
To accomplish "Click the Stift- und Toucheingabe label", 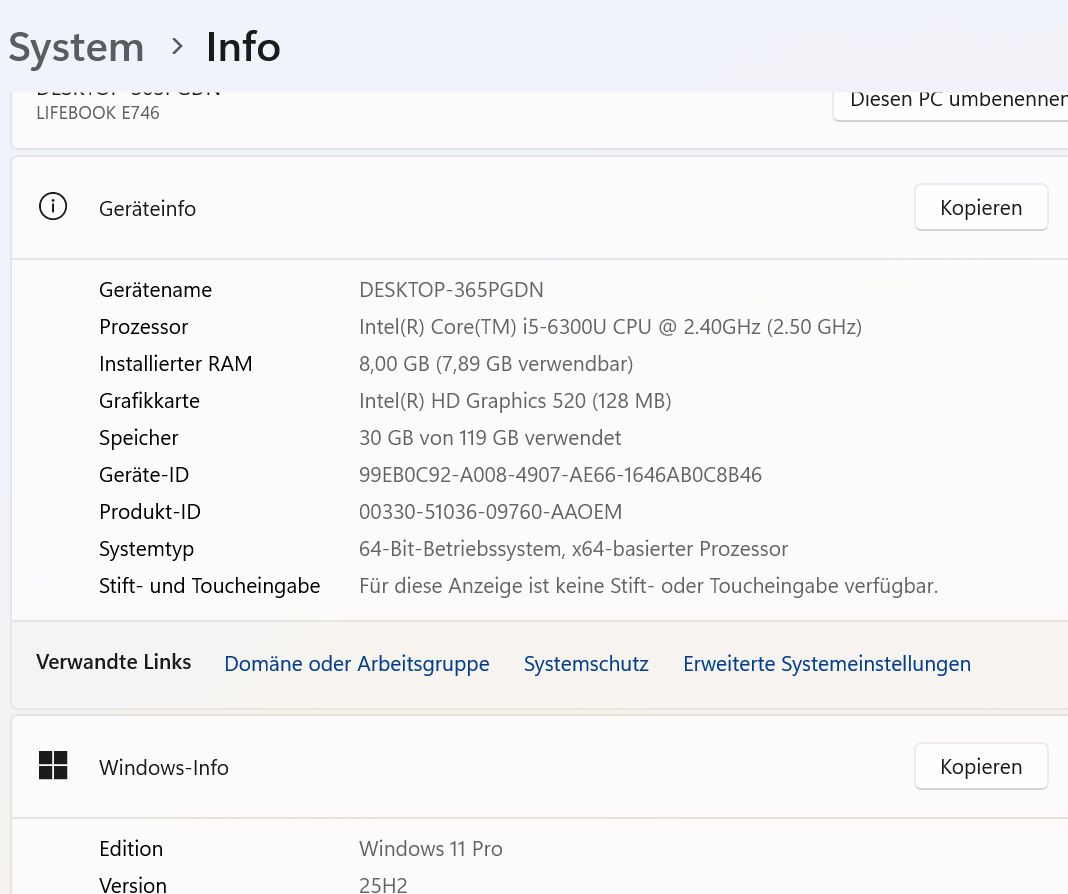I will (209, 586).
